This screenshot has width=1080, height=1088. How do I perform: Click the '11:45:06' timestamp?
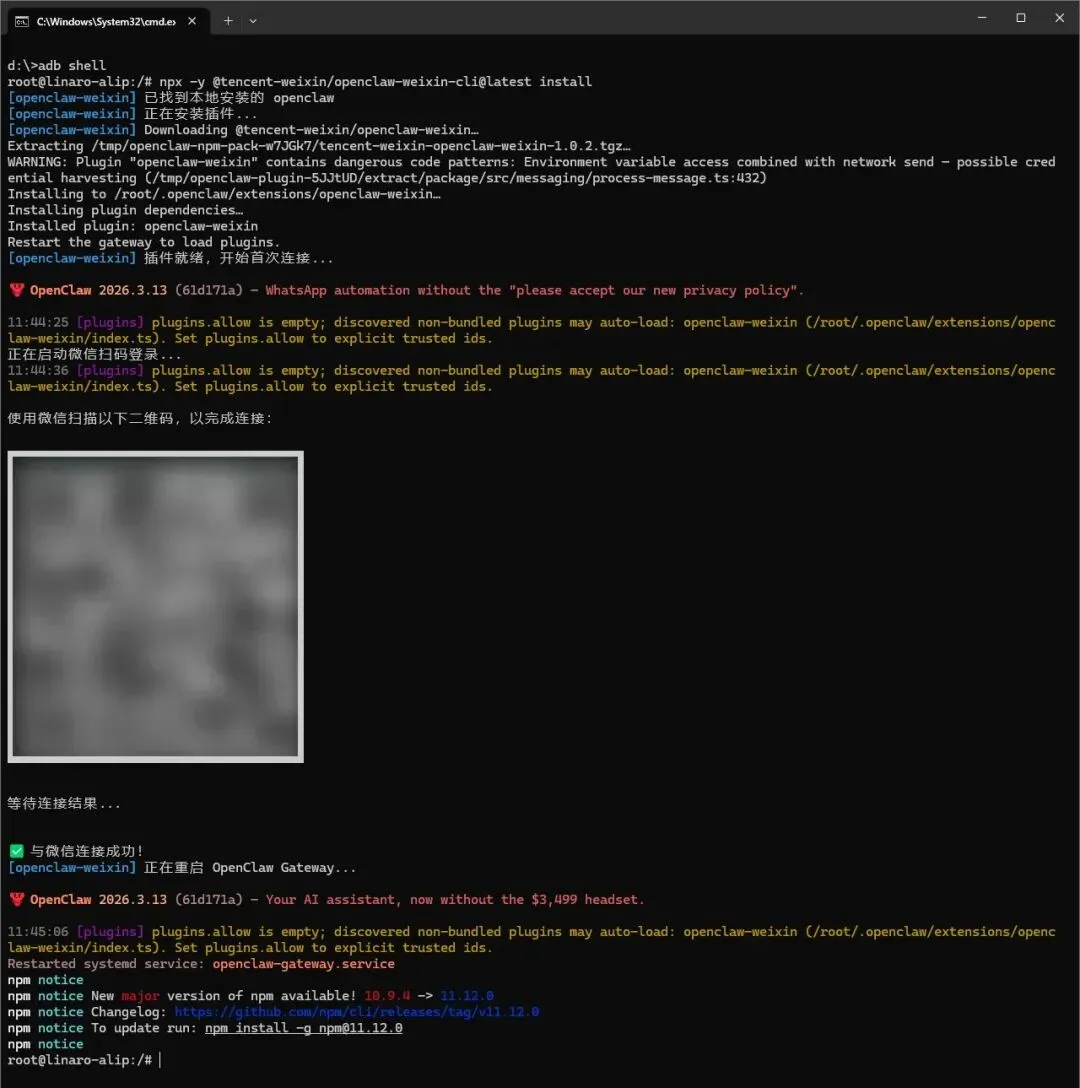click(38, 931)
